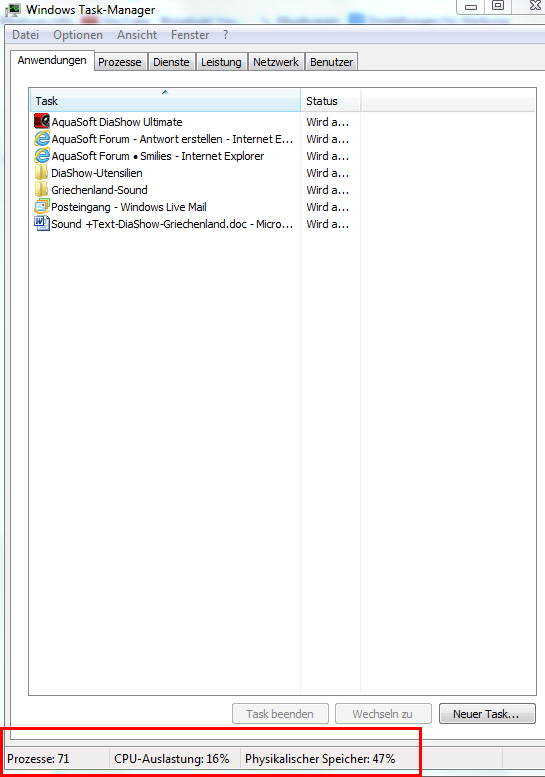Click the Task-Manager icon in the title bar
545x777 pixels.
(13, 10)
